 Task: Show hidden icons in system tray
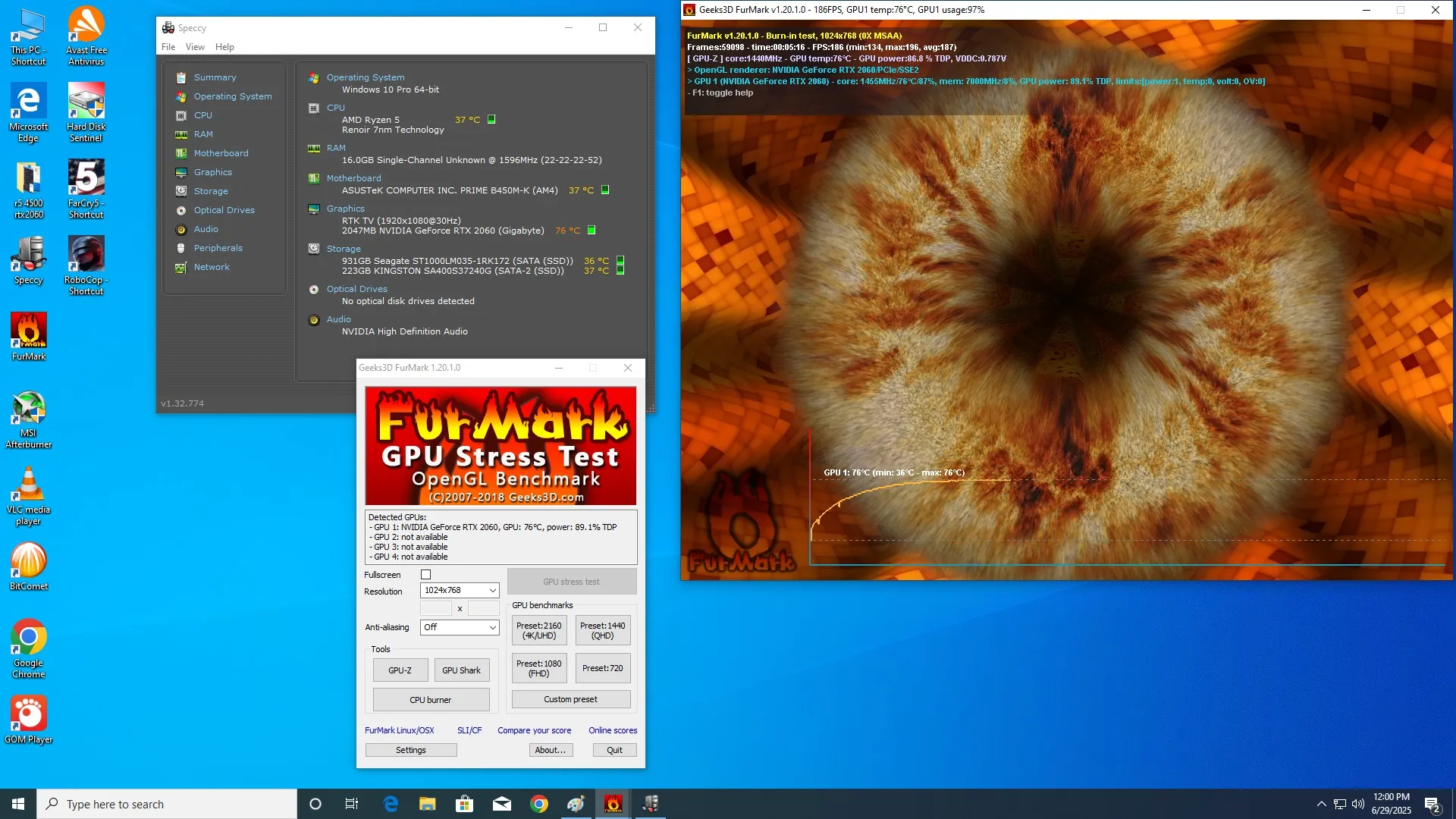(x=1321, y=804)
